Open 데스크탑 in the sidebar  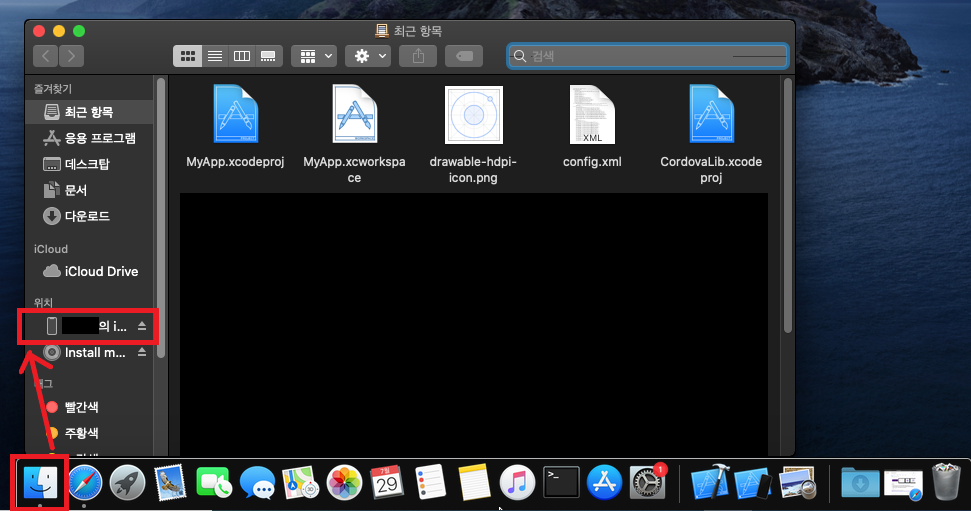coord(89,164)
